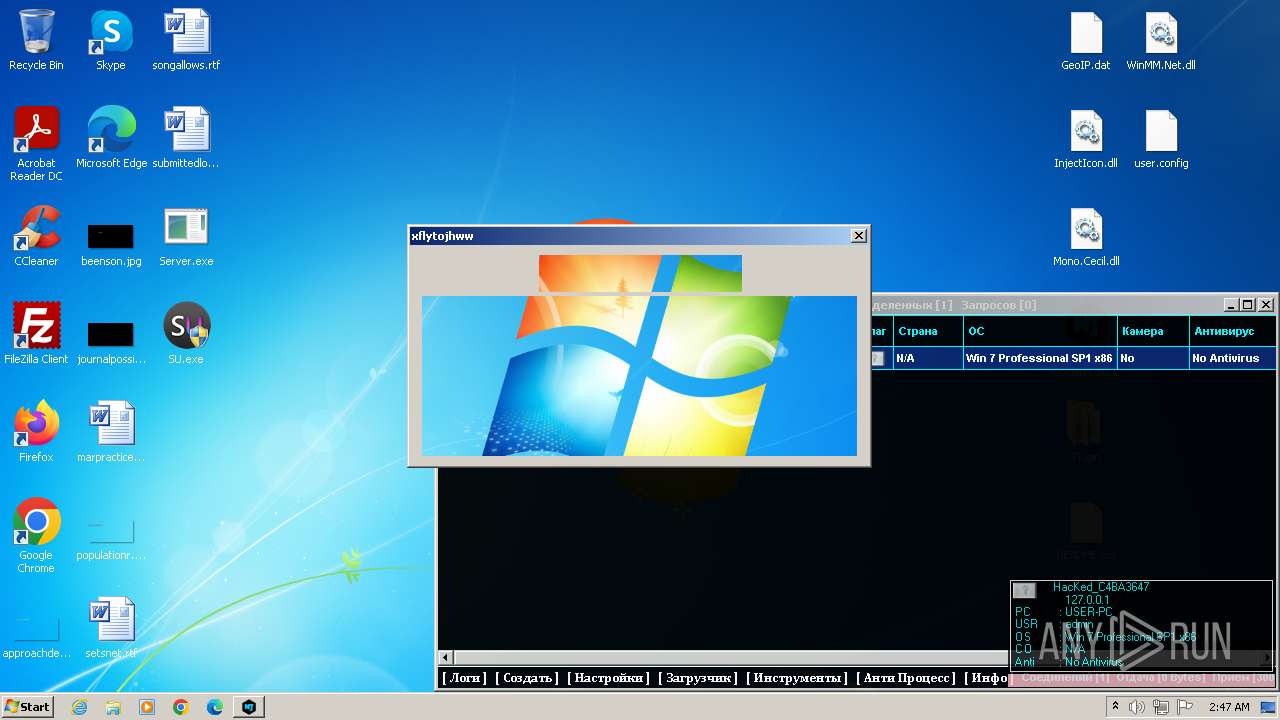
Task: Select the songallows.rtf document icon
Action: coord(186,40)
